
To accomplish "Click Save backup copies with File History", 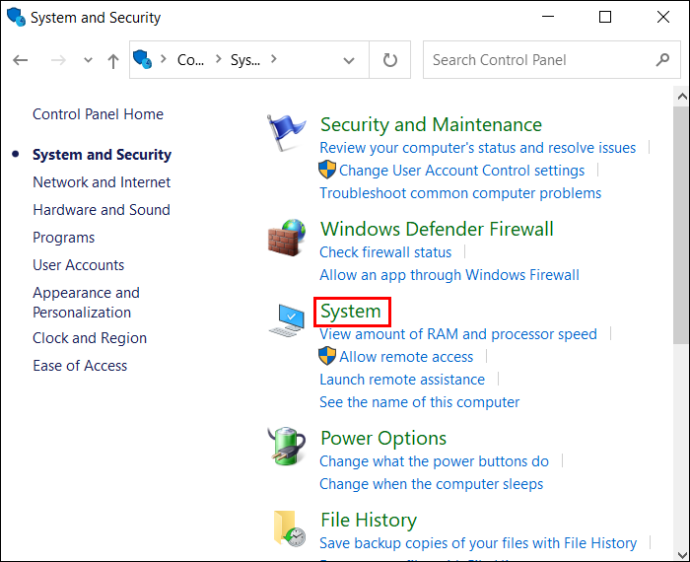I will [x=478, y=543].
